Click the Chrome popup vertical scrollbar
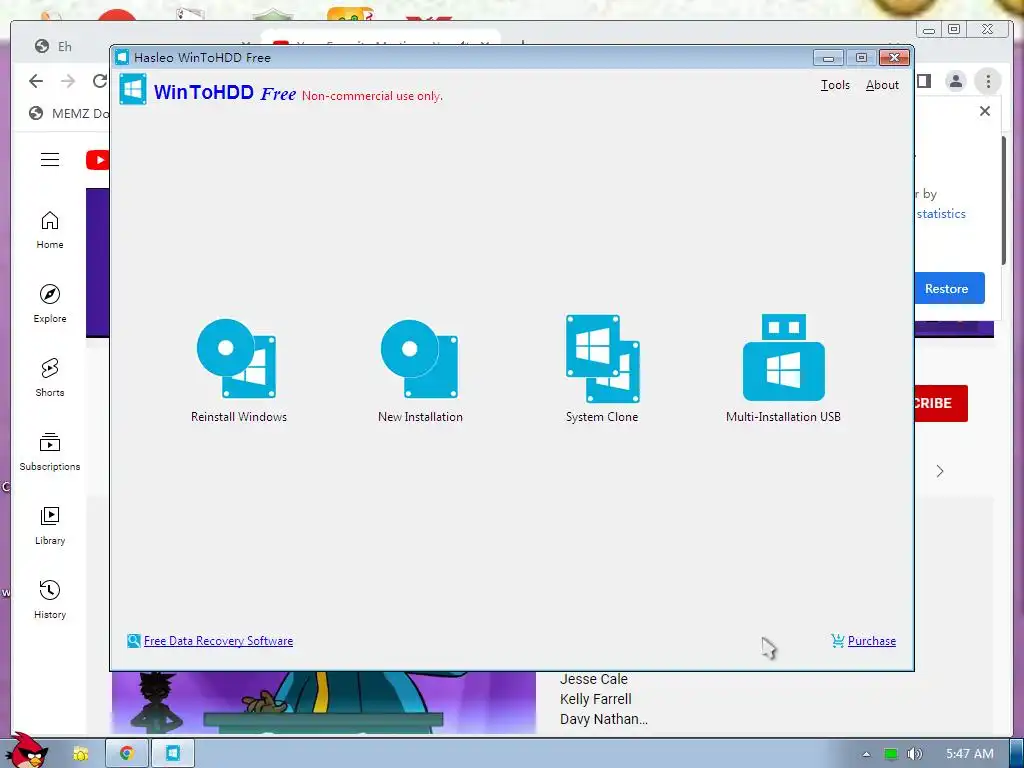This screenshot has width=1024, height=768. click(1004, 200)
